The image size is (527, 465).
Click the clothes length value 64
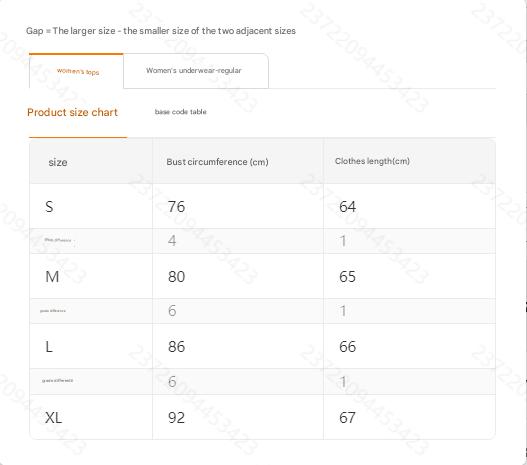tap(348, 206)
